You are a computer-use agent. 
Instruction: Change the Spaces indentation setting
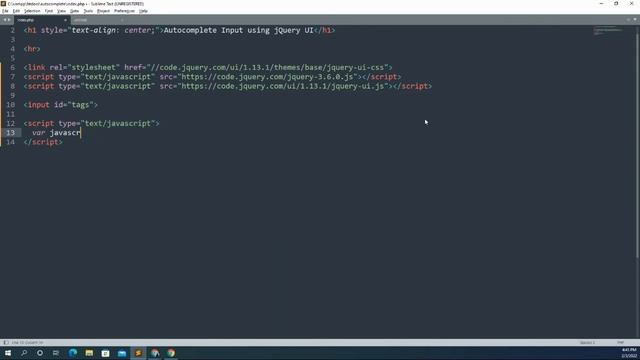pos(587,342)
